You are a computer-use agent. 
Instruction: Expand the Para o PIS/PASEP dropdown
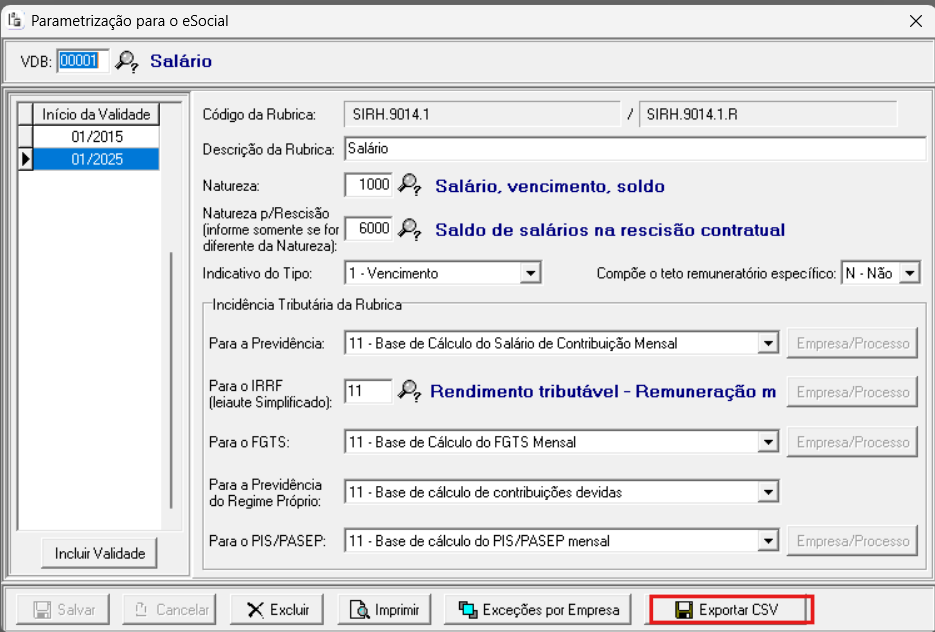[x=768, y=541]
